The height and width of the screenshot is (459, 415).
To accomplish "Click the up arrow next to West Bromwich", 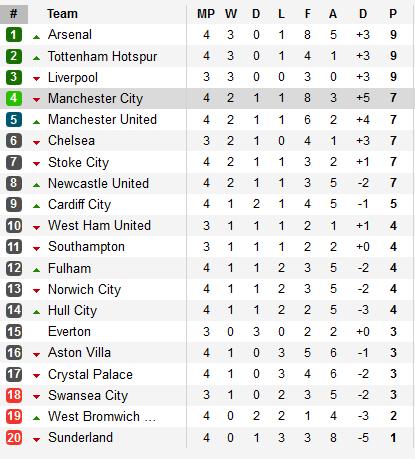I will point(37,418).
